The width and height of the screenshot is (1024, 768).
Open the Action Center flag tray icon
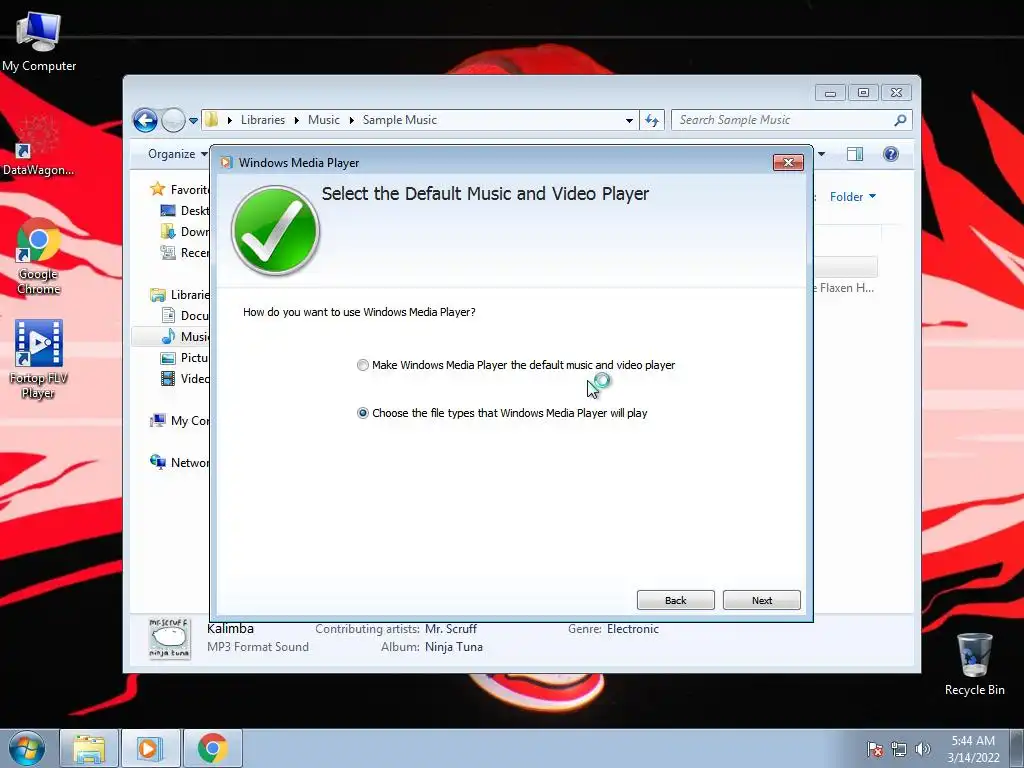[874, 749]
